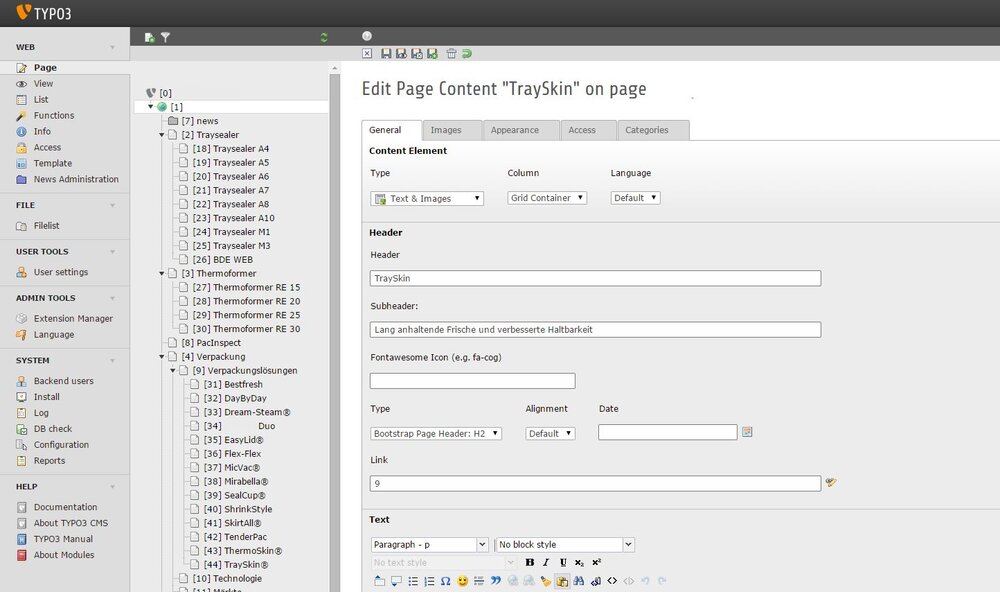Click the page tree vertical scrollbar

335,332
